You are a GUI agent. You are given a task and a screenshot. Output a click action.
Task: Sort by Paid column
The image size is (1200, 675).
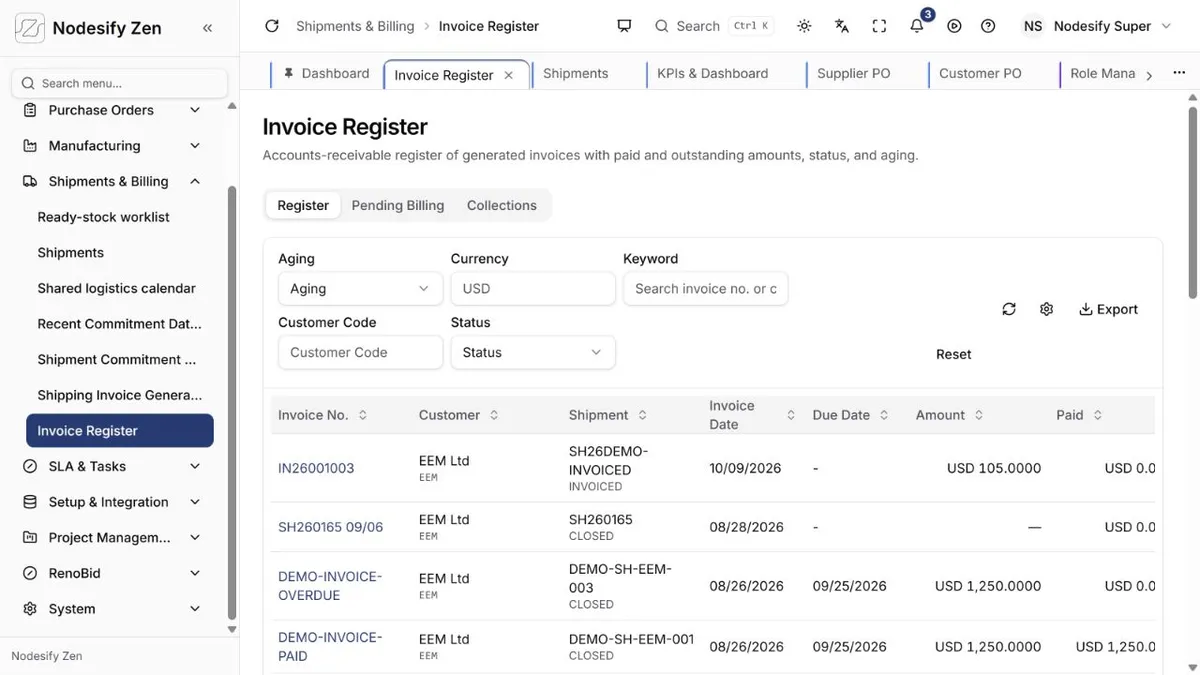[x=1097, y=415]
